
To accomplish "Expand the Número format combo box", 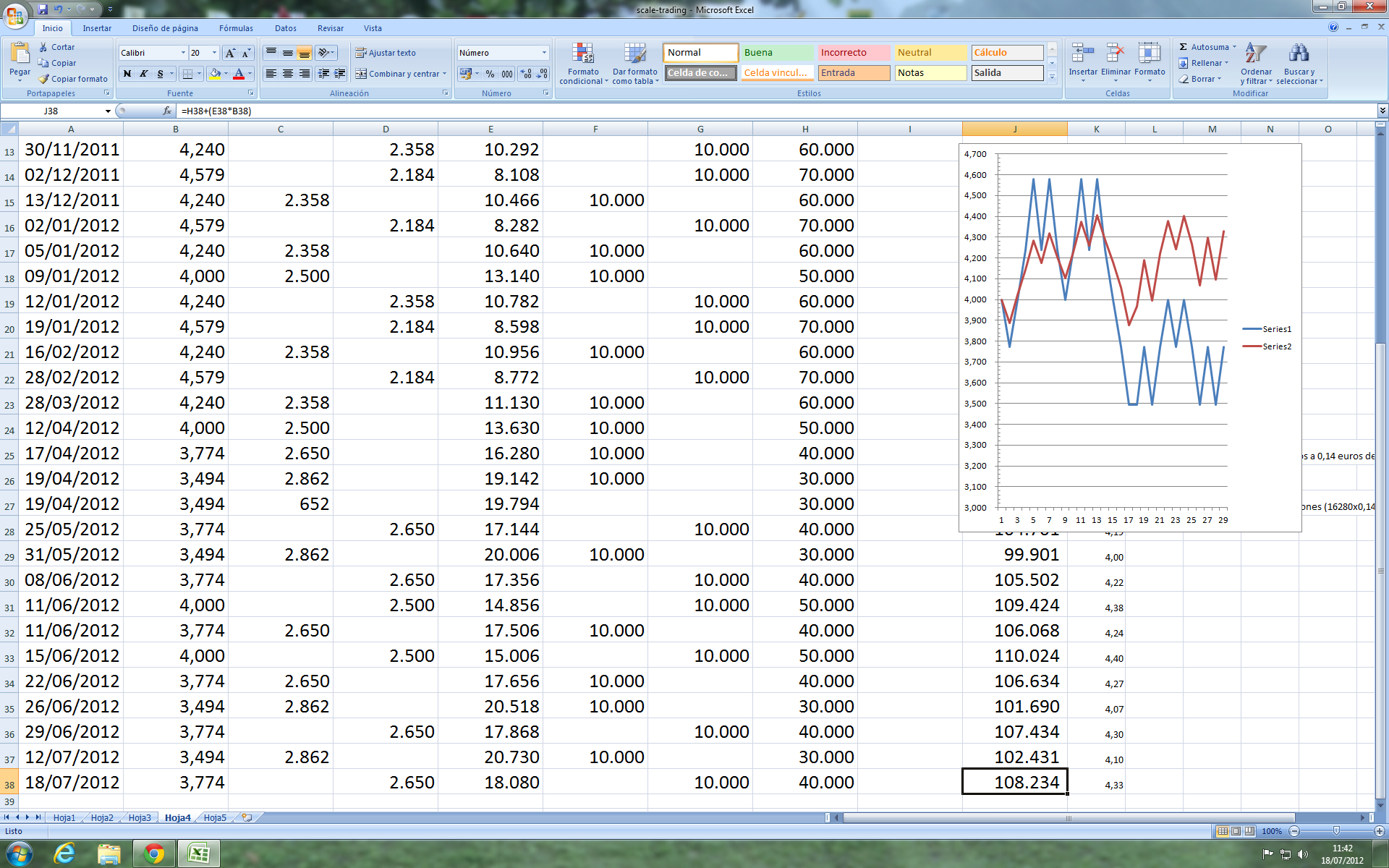I will pos(544,53).
